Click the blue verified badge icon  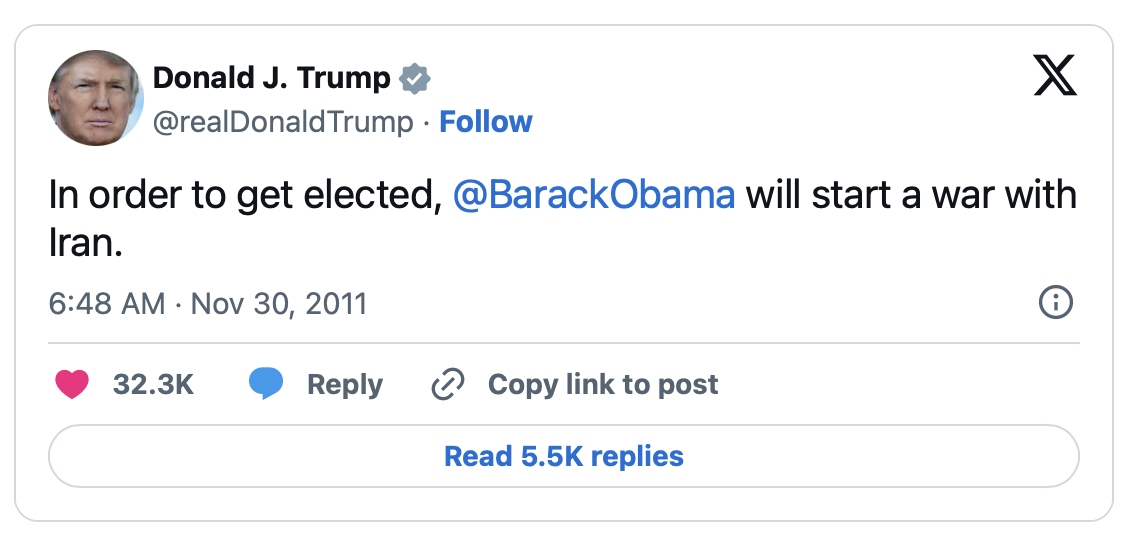point(415,78)
